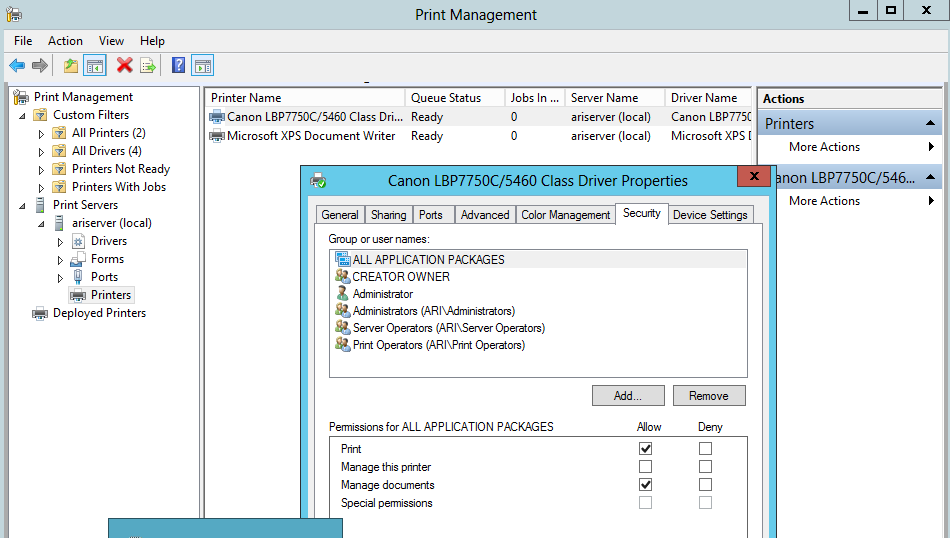Click the Forms node icon in tree

click(78, 259)
